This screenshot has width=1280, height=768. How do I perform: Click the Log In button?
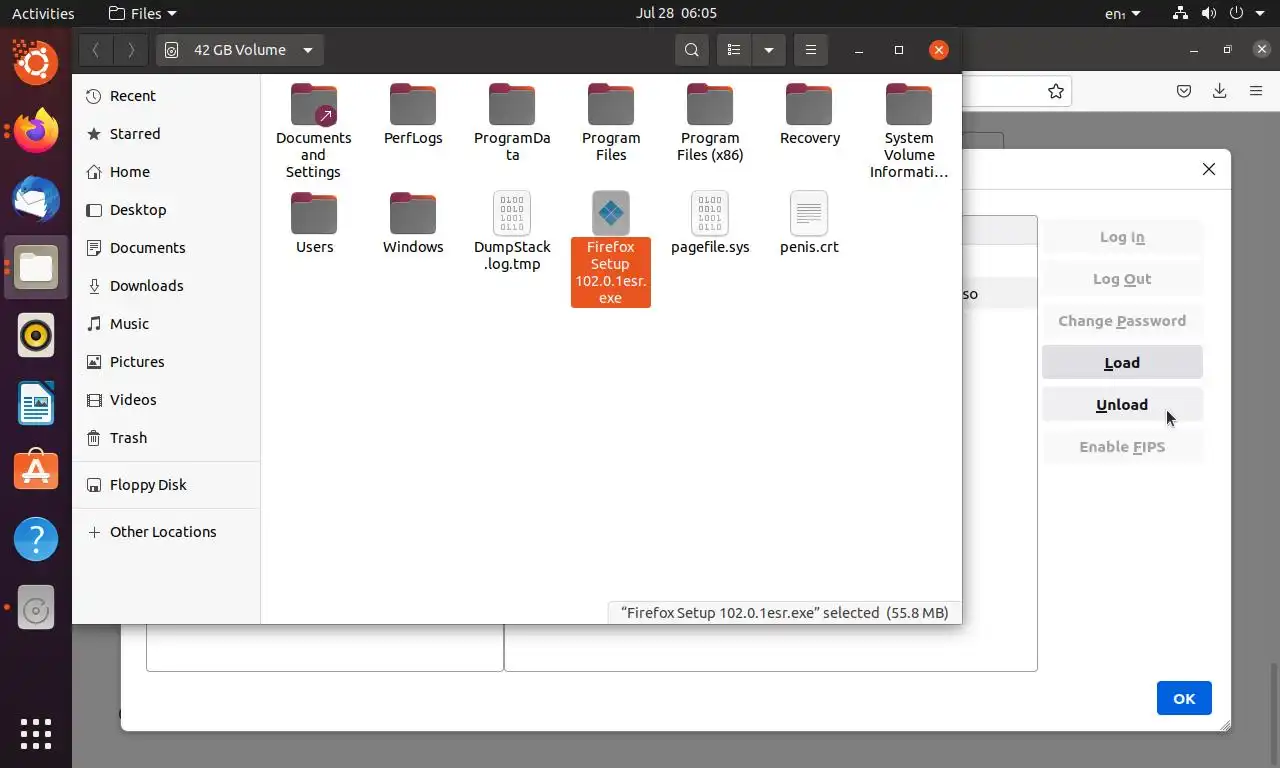point(1122,237)
